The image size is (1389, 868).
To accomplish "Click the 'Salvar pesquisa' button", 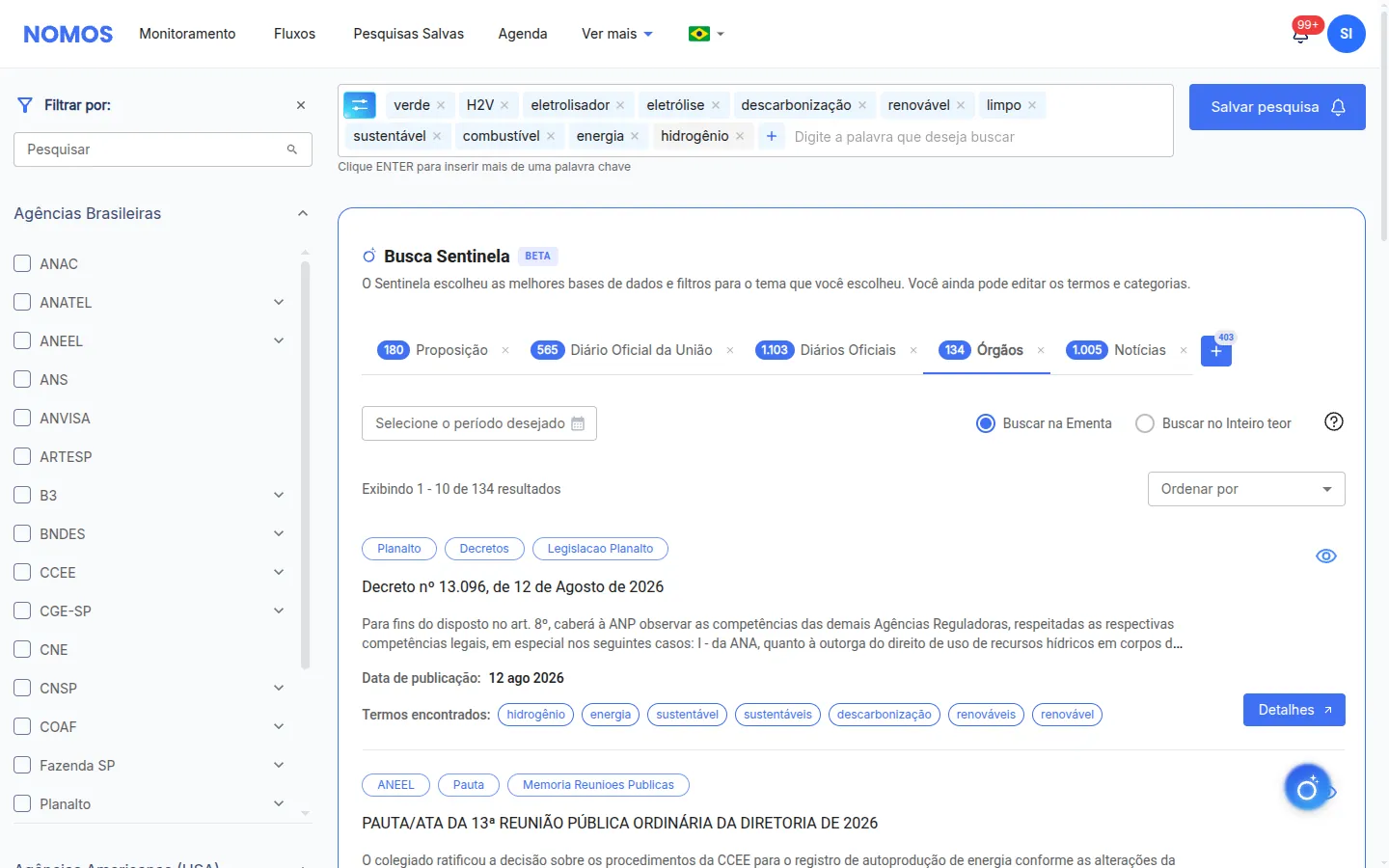I will [x=1277, y=107].
